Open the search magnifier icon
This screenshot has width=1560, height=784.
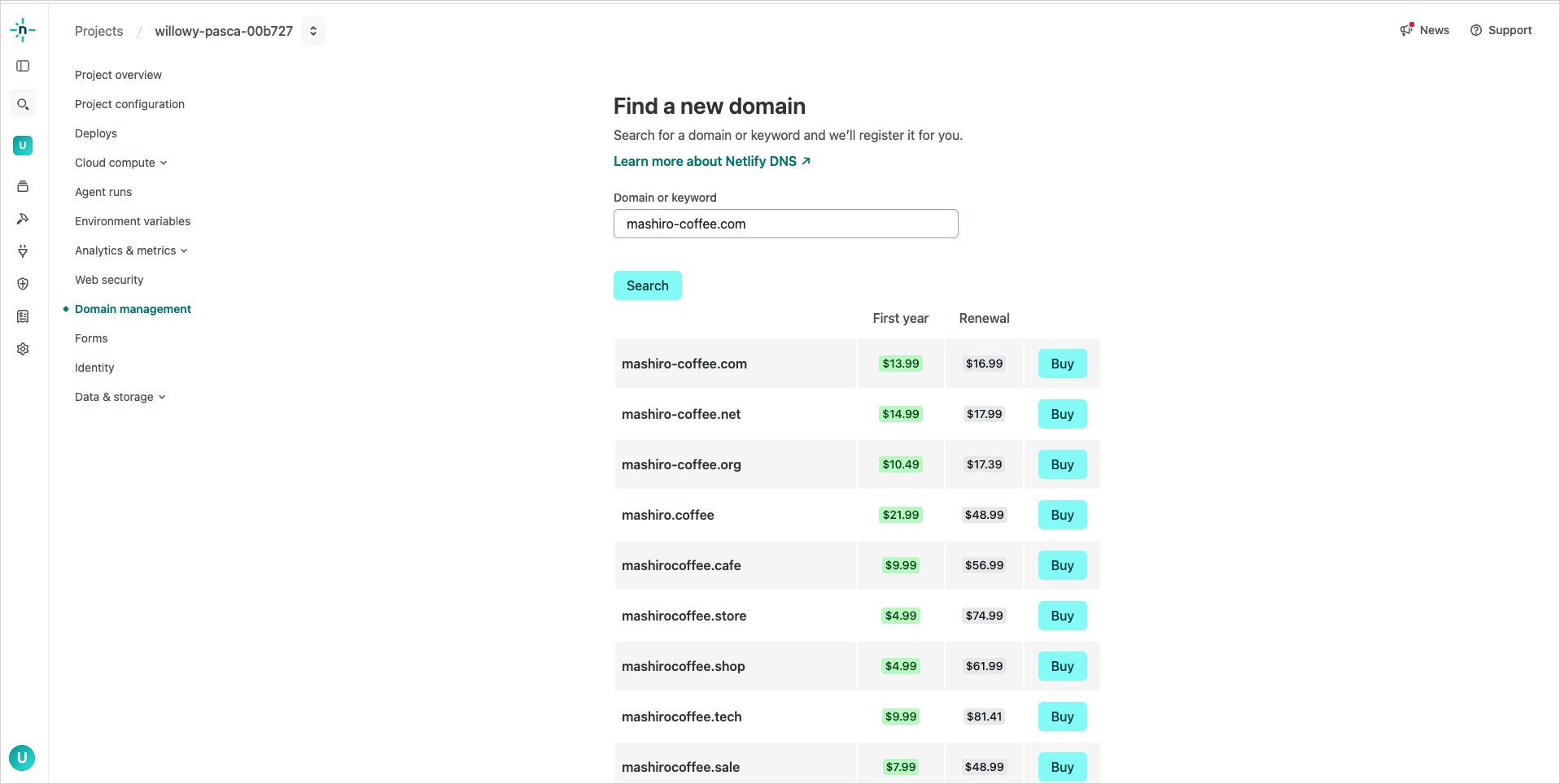[x=23, y=104]
